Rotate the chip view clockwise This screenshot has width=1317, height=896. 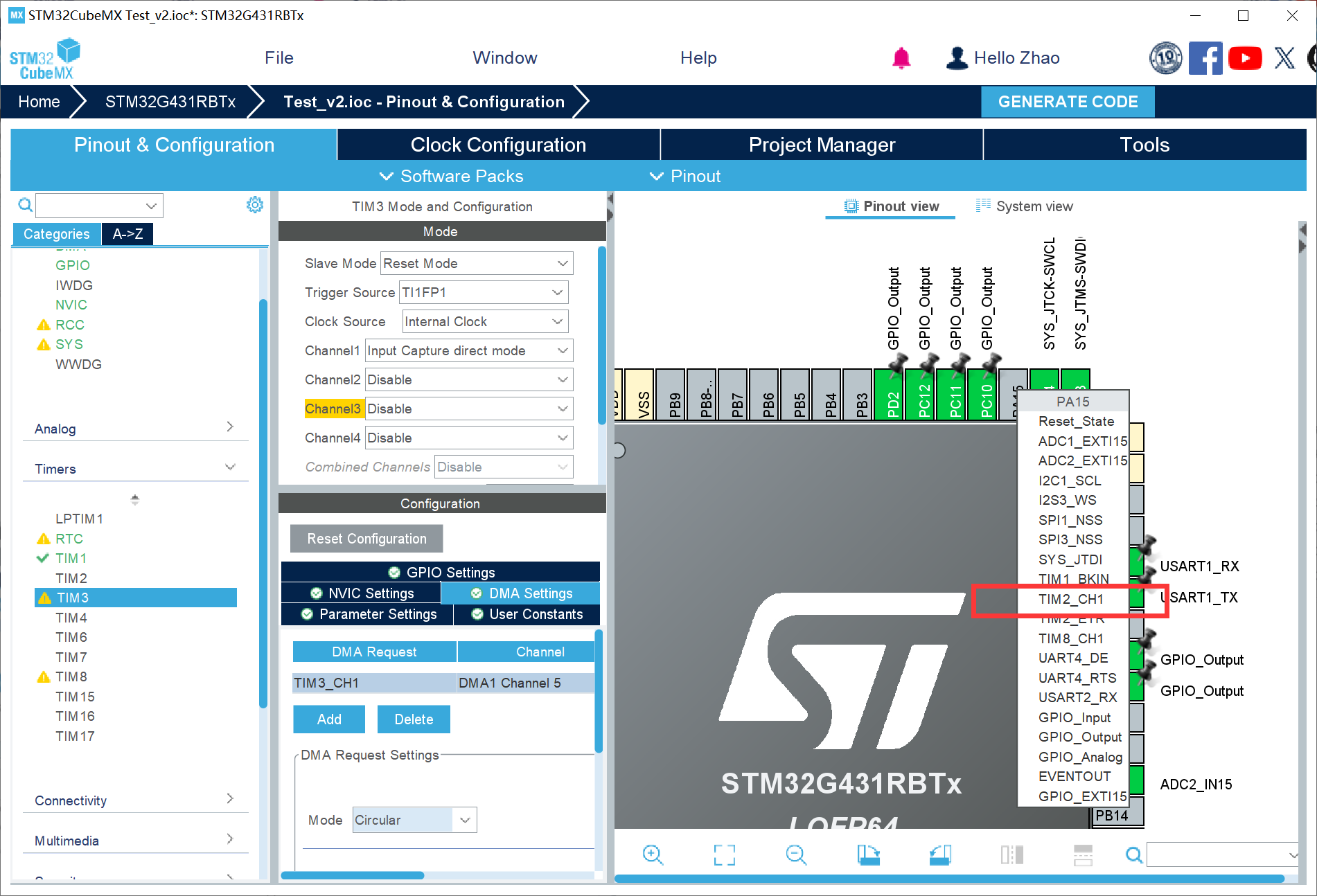pyautogui.click(x=868, y=854)
